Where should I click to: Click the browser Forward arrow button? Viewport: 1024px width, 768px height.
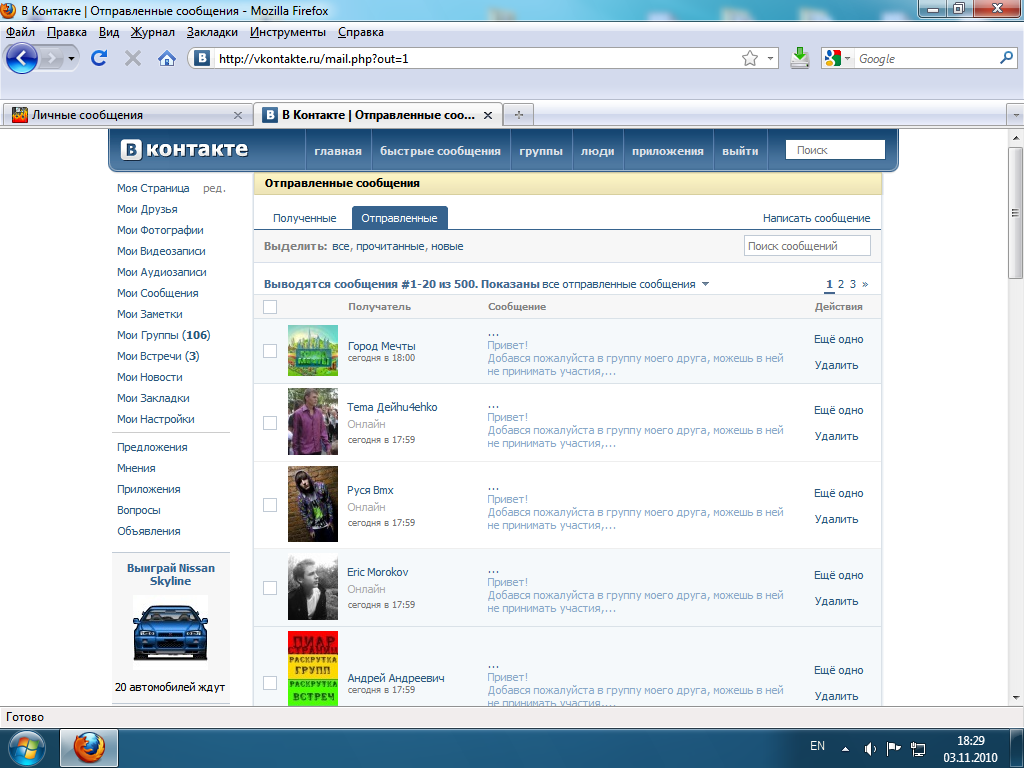tap(51, 59)
